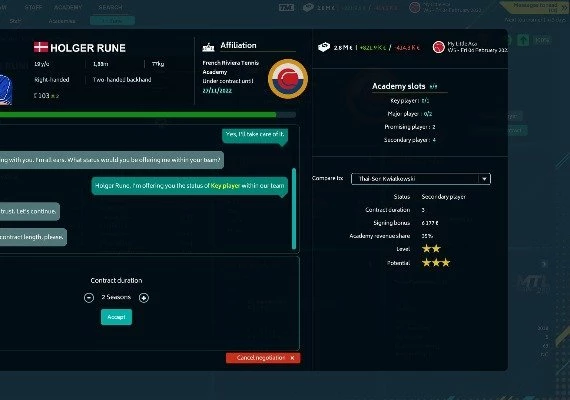Click the Academy revenue share percentage
The width and height of the screenshot is (570, 400).
(x=427, y=236)
